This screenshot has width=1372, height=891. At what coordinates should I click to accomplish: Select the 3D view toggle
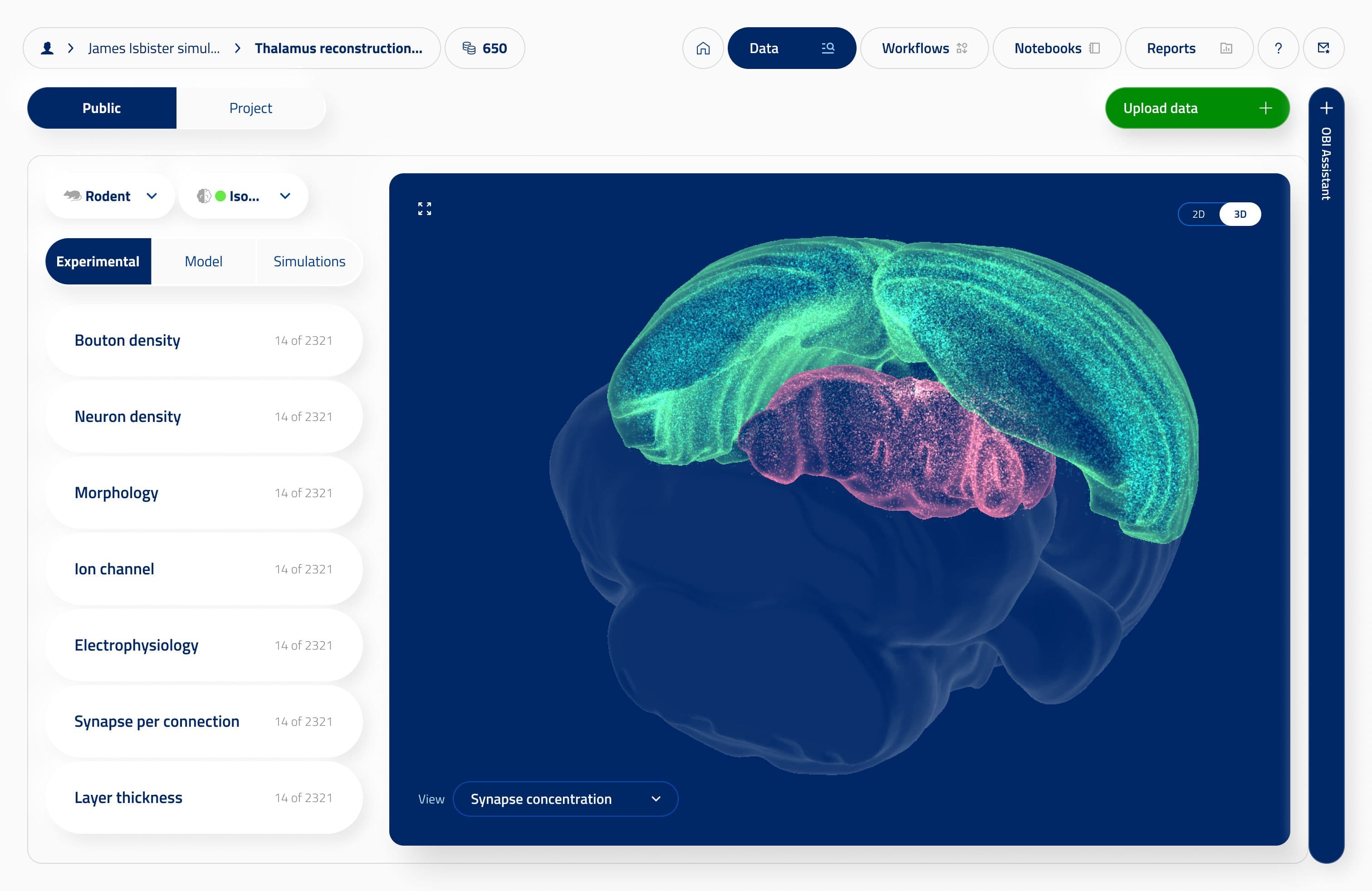coord(1240,215)
